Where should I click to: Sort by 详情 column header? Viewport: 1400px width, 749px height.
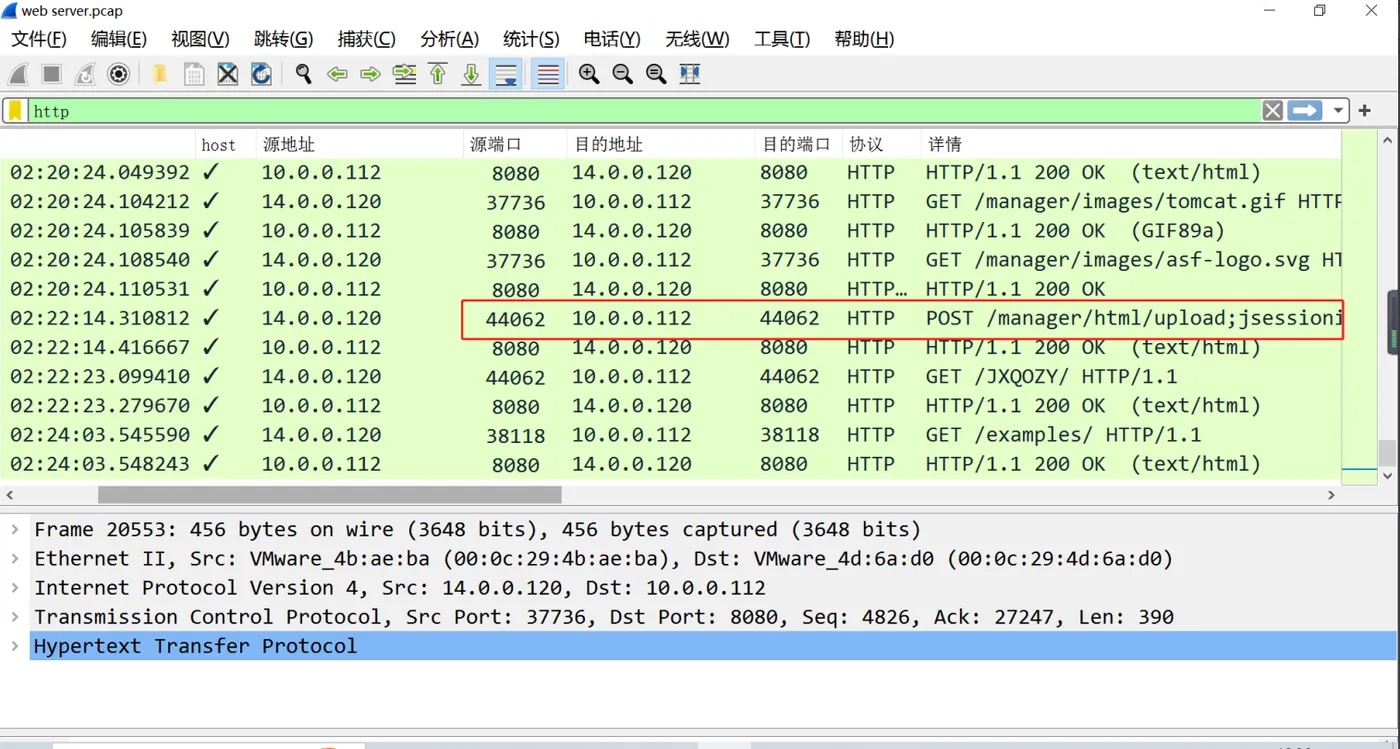[x=1131, y=144]
